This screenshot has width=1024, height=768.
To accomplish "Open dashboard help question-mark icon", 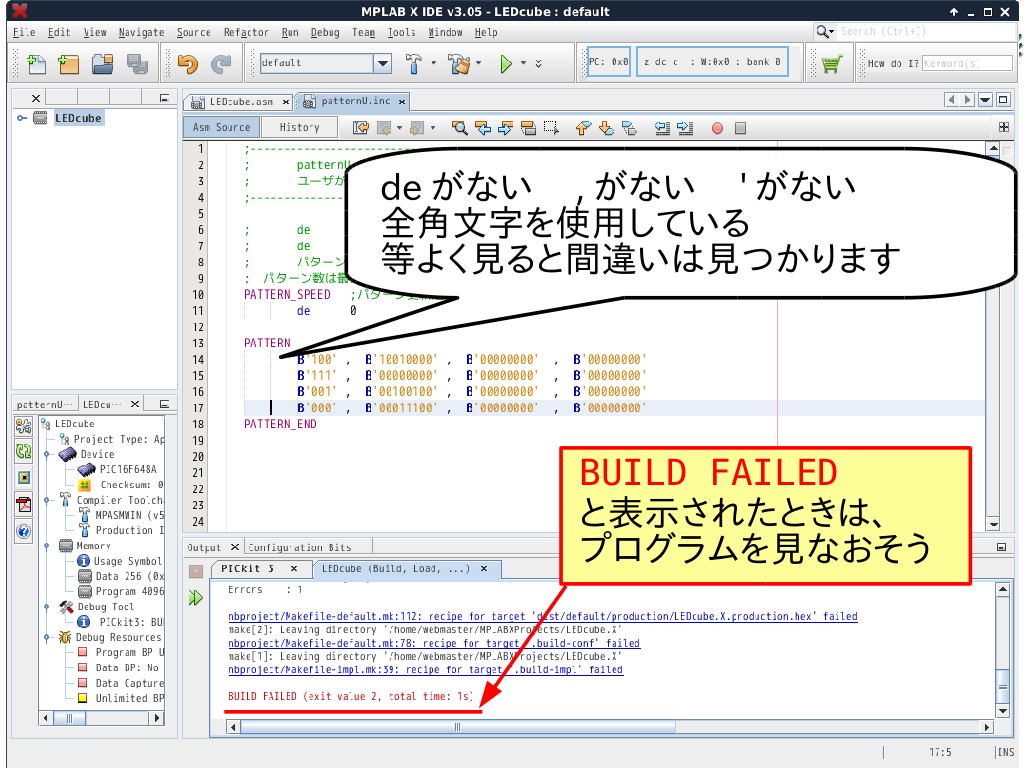I will (x=24, y=532).
